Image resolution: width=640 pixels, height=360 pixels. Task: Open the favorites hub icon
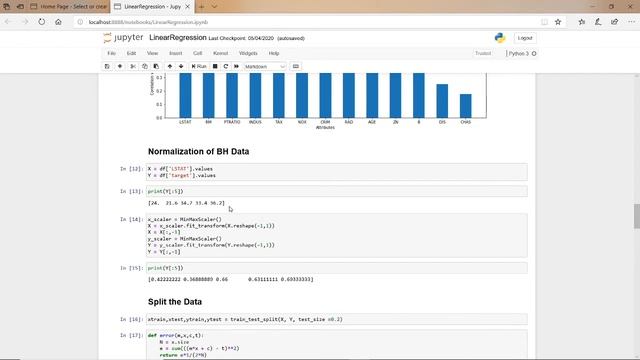[x=582, y=22]
